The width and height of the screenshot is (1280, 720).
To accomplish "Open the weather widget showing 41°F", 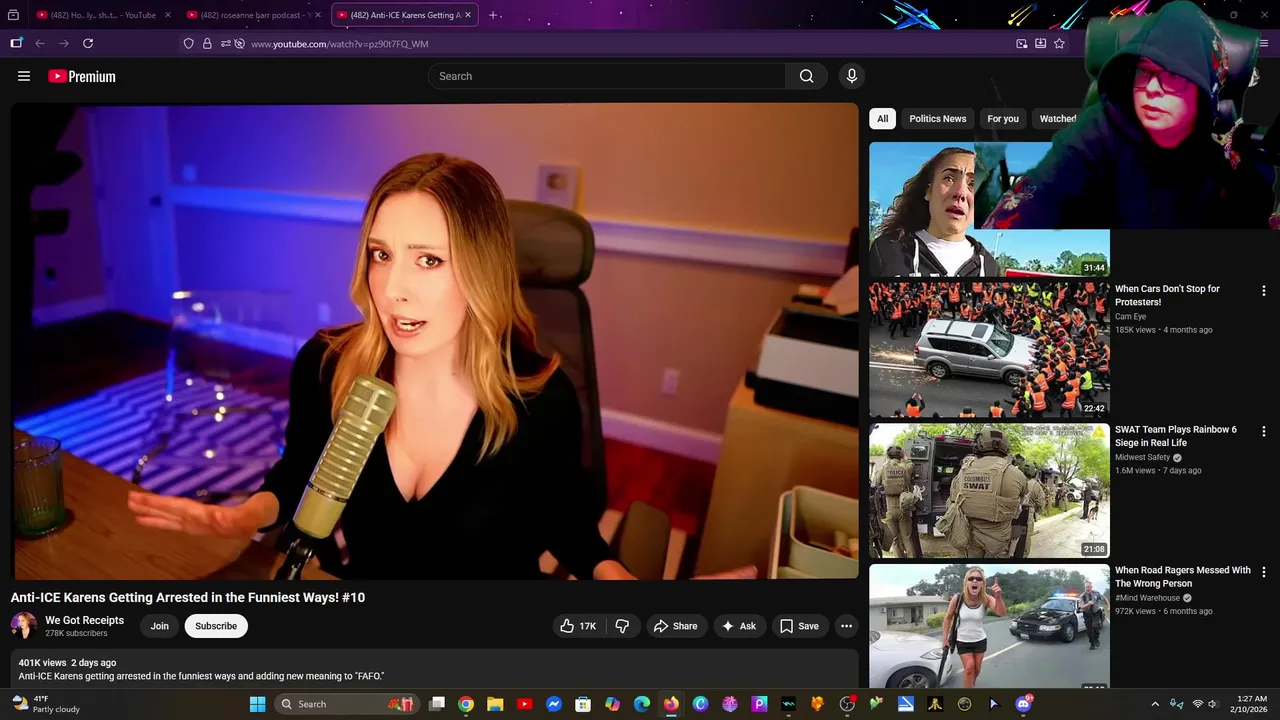I will click(45, 704).
